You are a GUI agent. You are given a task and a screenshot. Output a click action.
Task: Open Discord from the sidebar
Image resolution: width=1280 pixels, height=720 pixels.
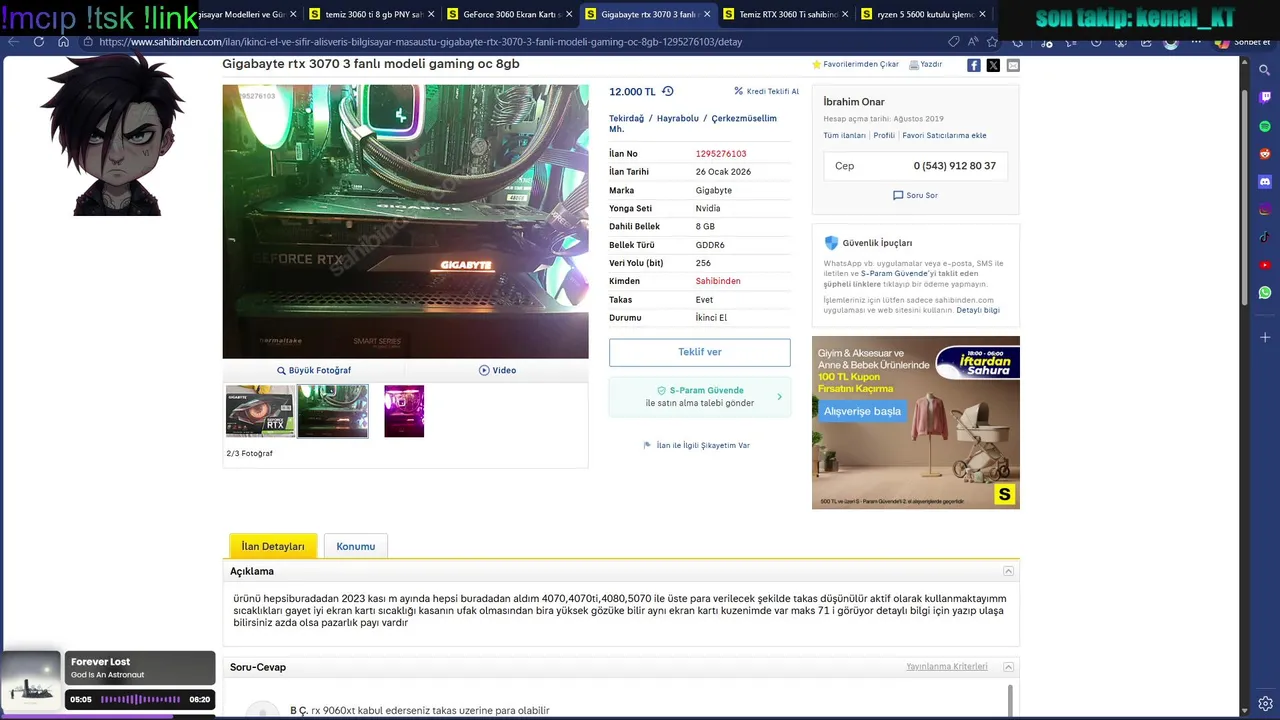pyautogui.click(x=1265, y=182)
